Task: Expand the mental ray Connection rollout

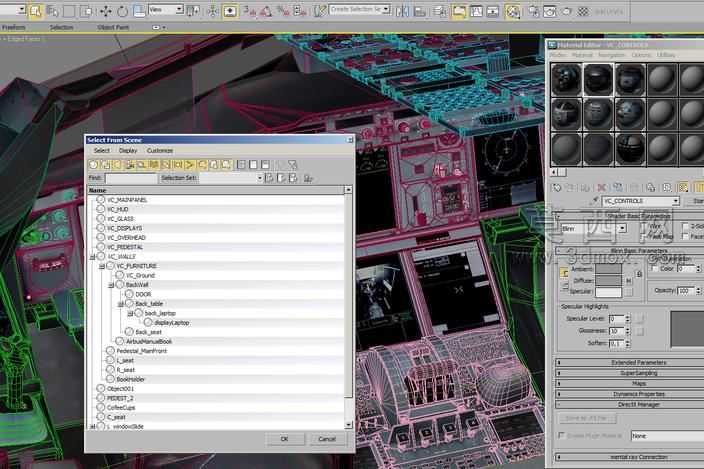Action: 630,457
